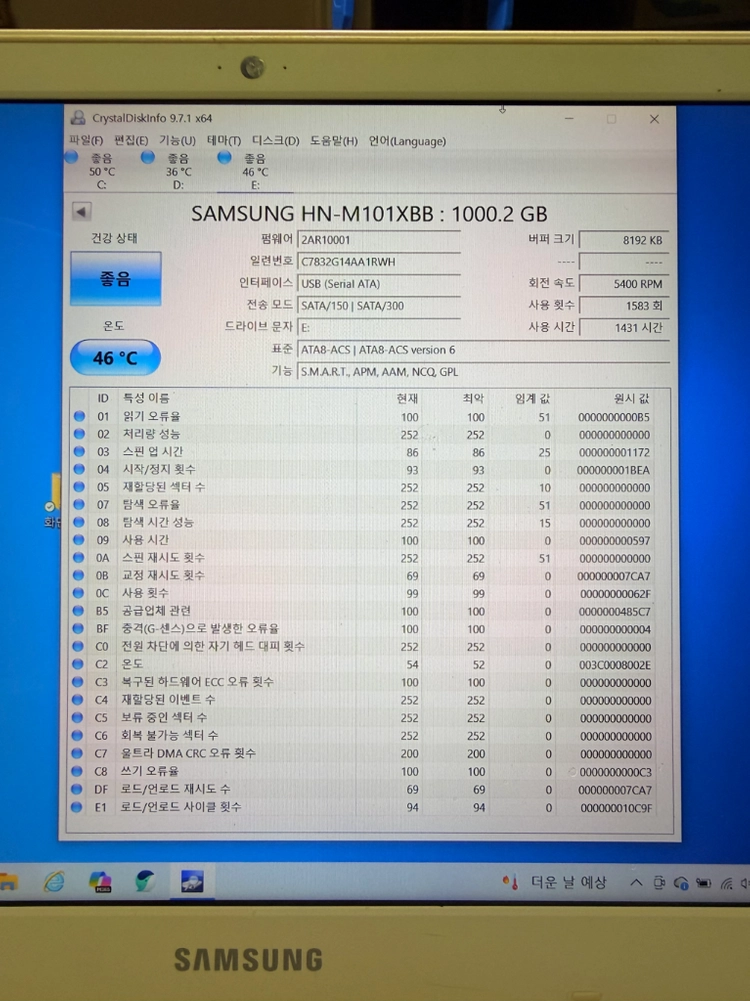Click the power on count field 1583 회
Screen dimensions: 750x1001
coord(624,306)
